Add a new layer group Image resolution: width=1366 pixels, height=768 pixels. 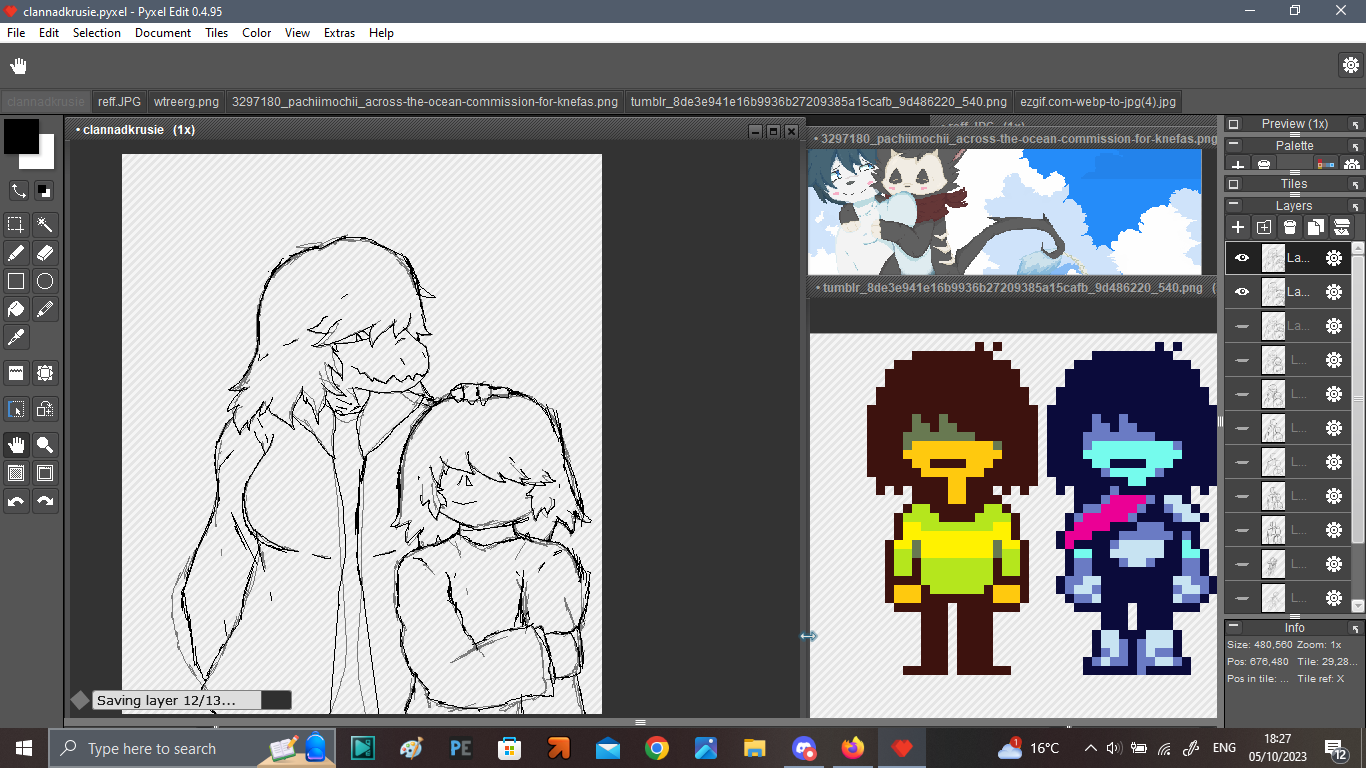[x=1264, y=227]
